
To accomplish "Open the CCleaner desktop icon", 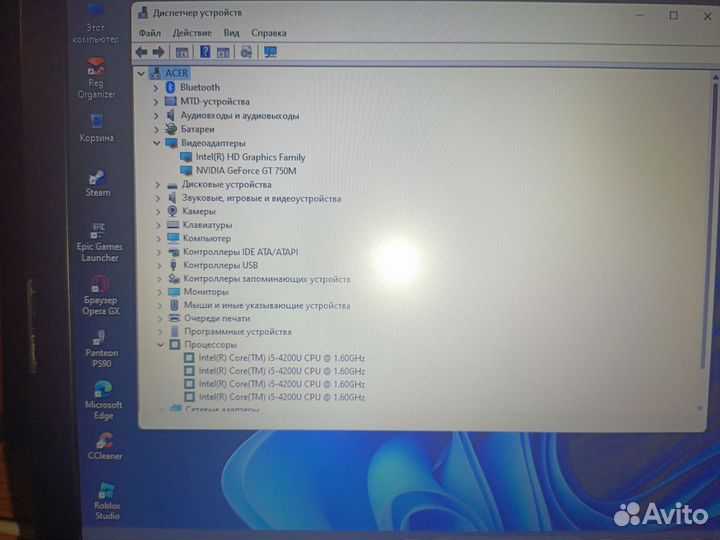I will [x=105, y=446].
